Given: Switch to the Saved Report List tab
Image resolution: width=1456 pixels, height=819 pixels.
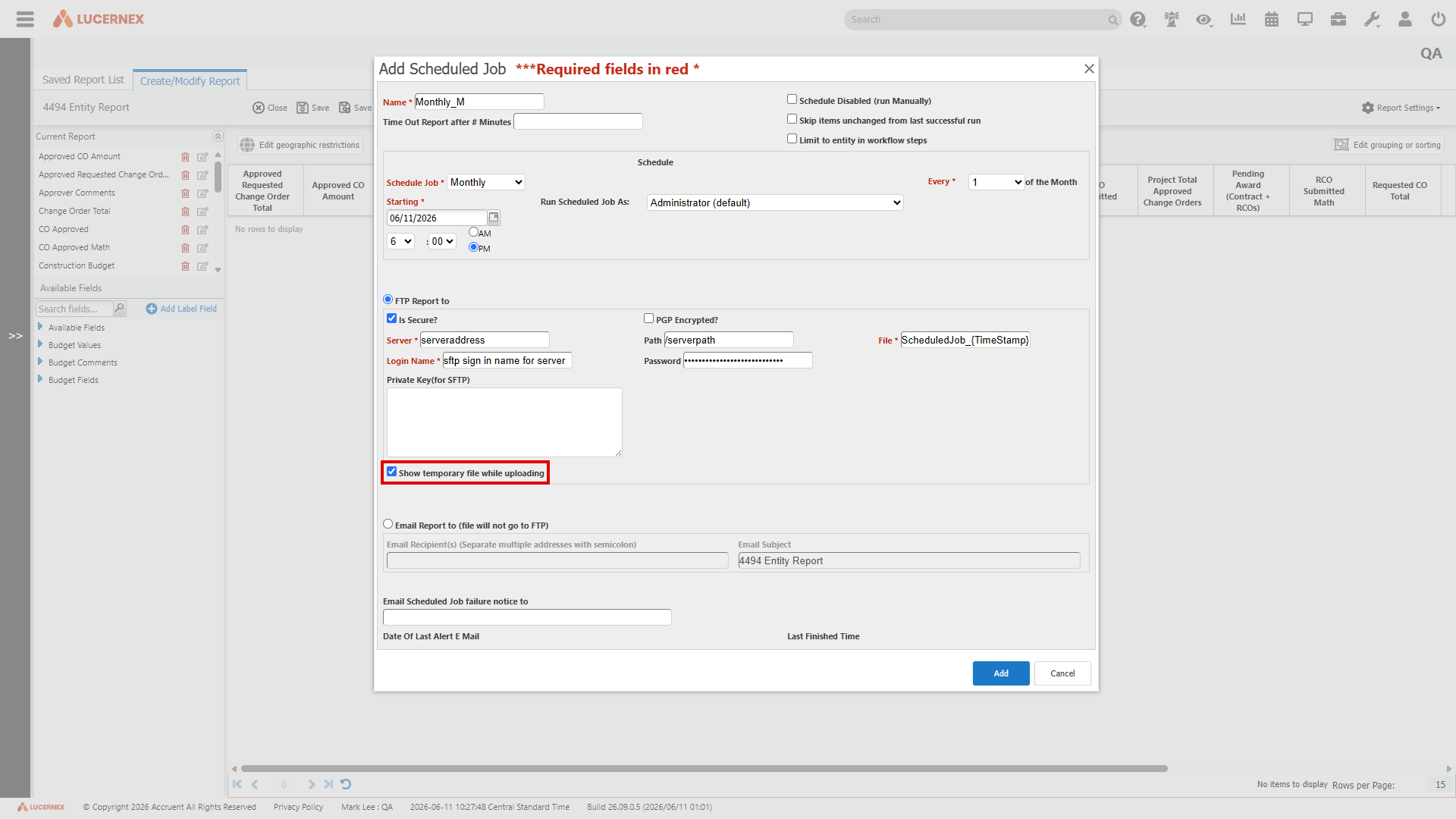Looking at the screenshot, I should (83, 80).
